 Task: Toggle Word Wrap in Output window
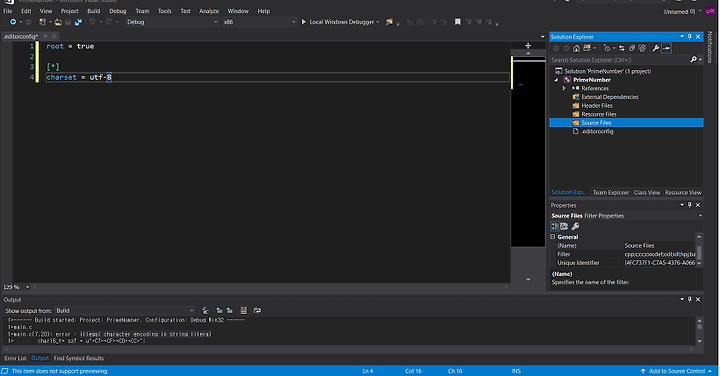tap(257, 311)
